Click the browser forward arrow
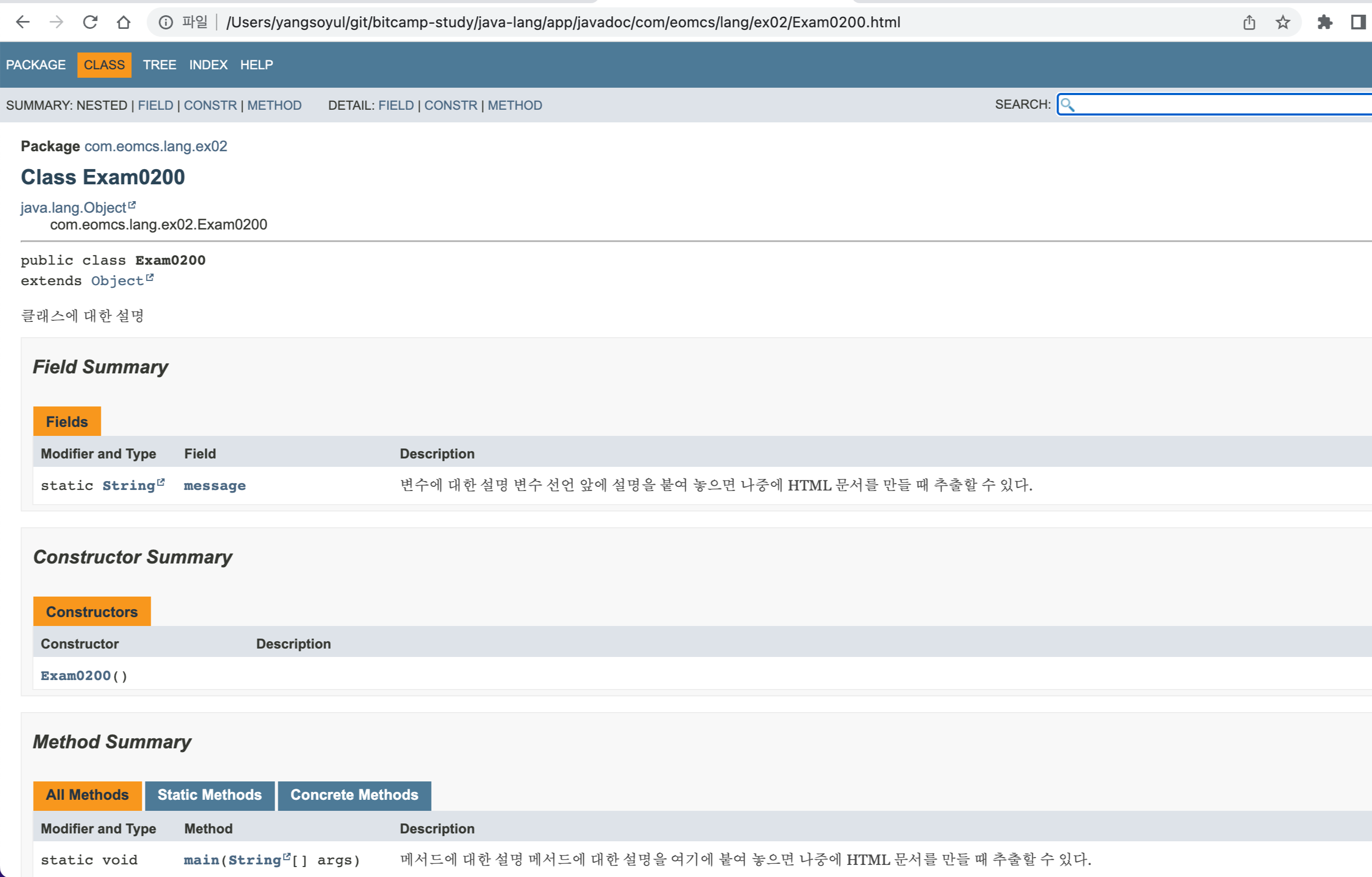The image size is (1372, 877). 56,22
